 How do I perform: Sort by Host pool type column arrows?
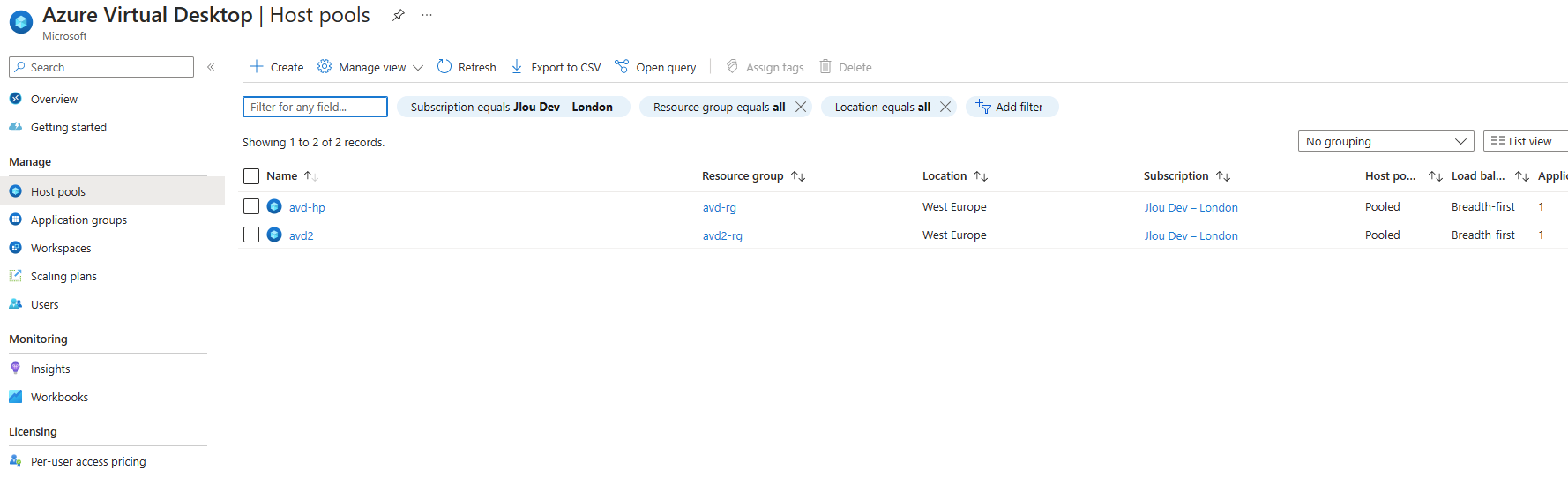(x=1436, y=176)
